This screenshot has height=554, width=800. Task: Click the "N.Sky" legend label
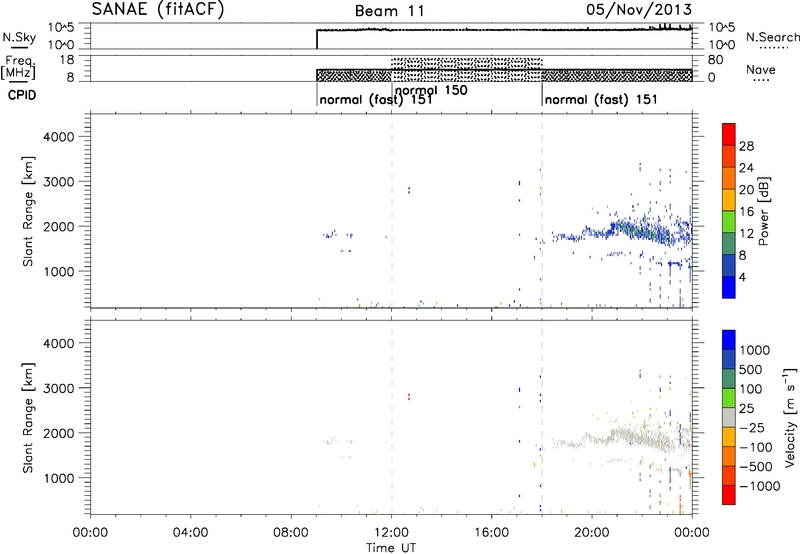pos(19,37)
